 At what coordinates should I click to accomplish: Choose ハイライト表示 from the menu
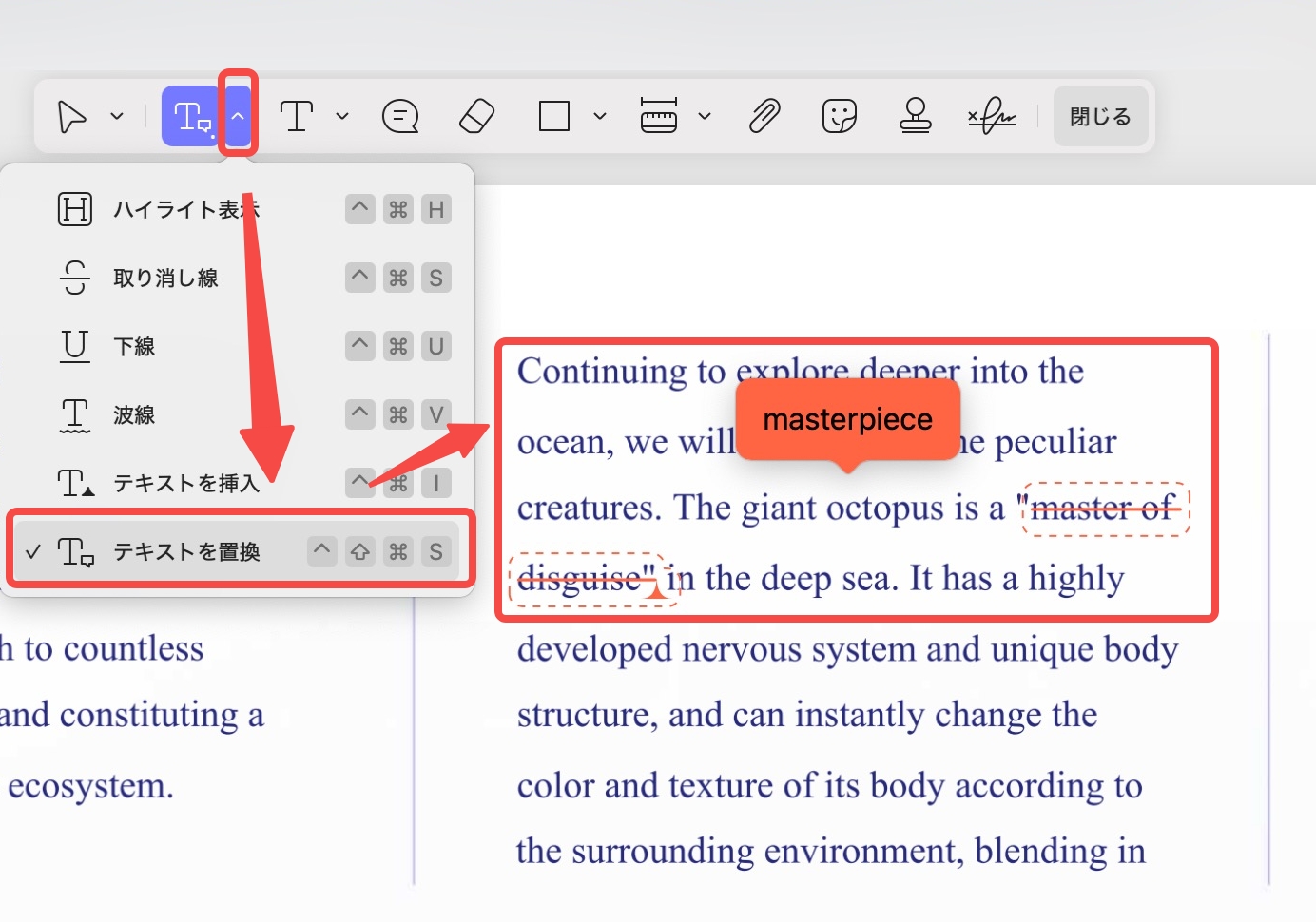tap(237, 209)
